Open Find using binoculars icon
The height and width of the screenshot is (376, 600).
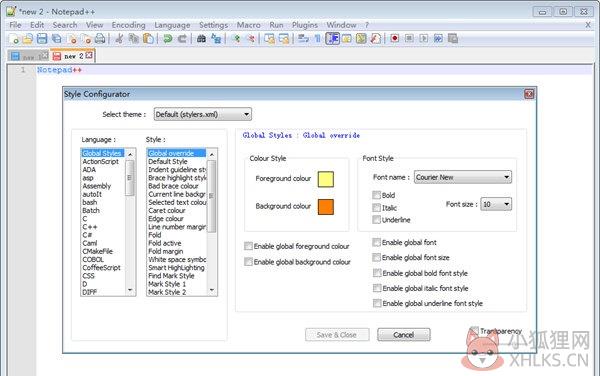click(201, 39)
